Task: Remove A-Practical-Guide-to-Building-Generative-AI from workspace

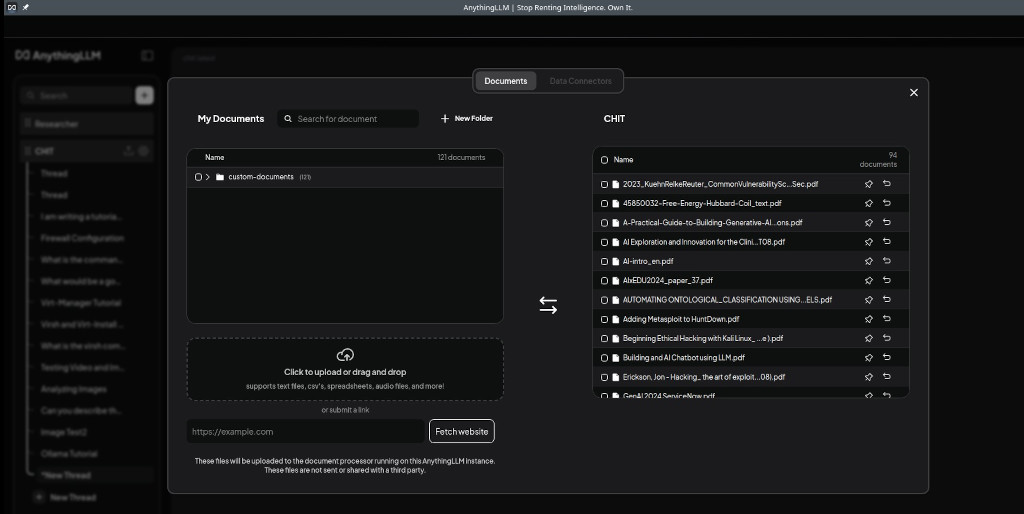Action: coord(887,222)
